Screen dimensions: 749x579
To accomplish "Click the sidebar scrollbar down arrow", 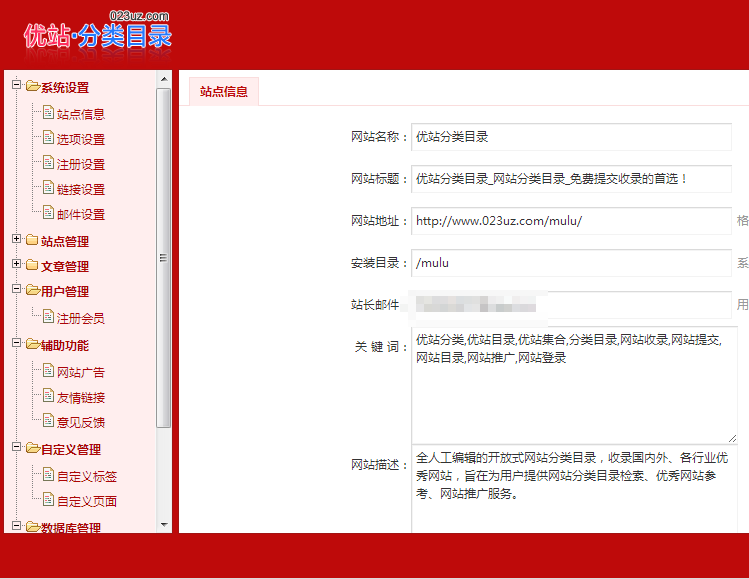I will pos(164,525).
